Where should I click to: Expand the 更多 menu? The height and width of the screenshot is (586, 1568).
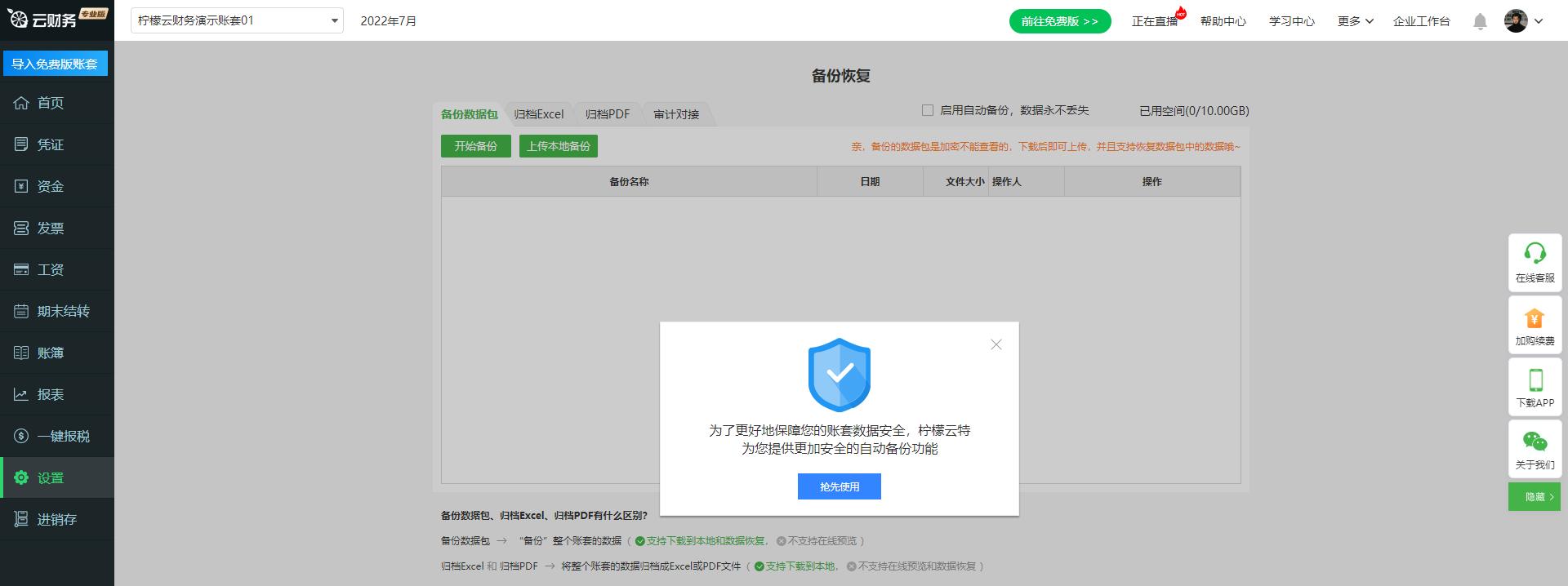coord(1356,21)
